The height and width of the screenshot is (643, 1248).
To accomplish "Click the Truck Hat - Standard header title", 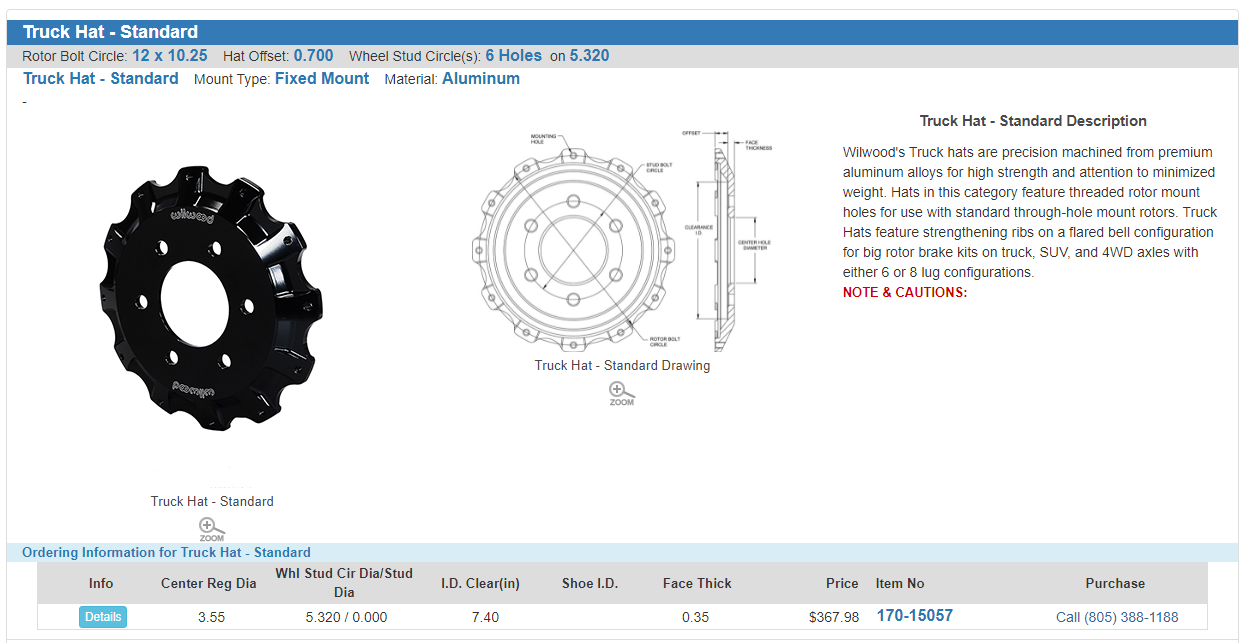I will coord(111,32).
